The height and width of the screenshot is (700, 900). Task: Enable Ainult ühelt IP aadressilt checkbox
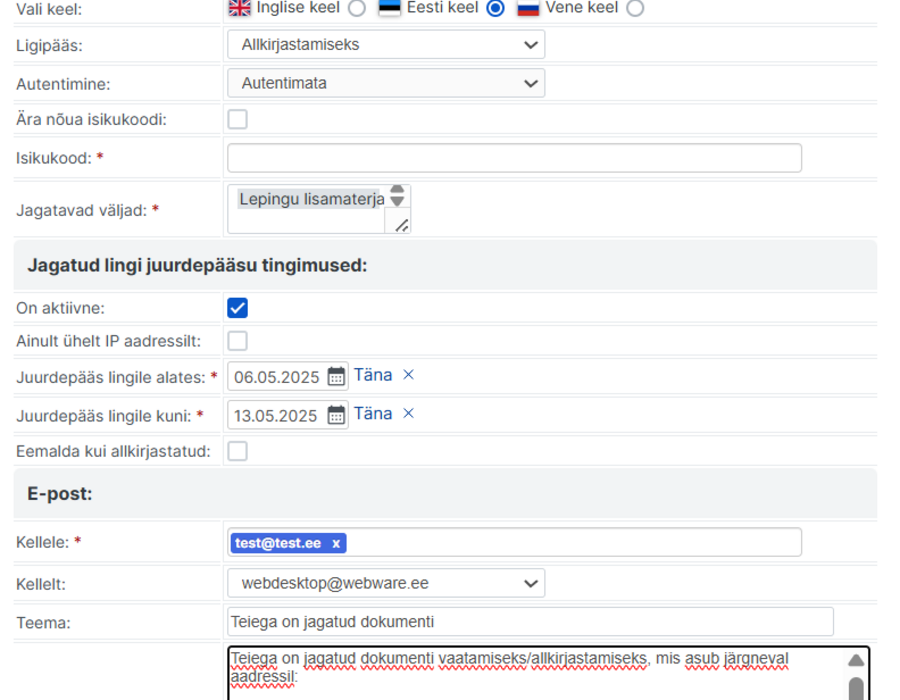[x=237, y=341]
